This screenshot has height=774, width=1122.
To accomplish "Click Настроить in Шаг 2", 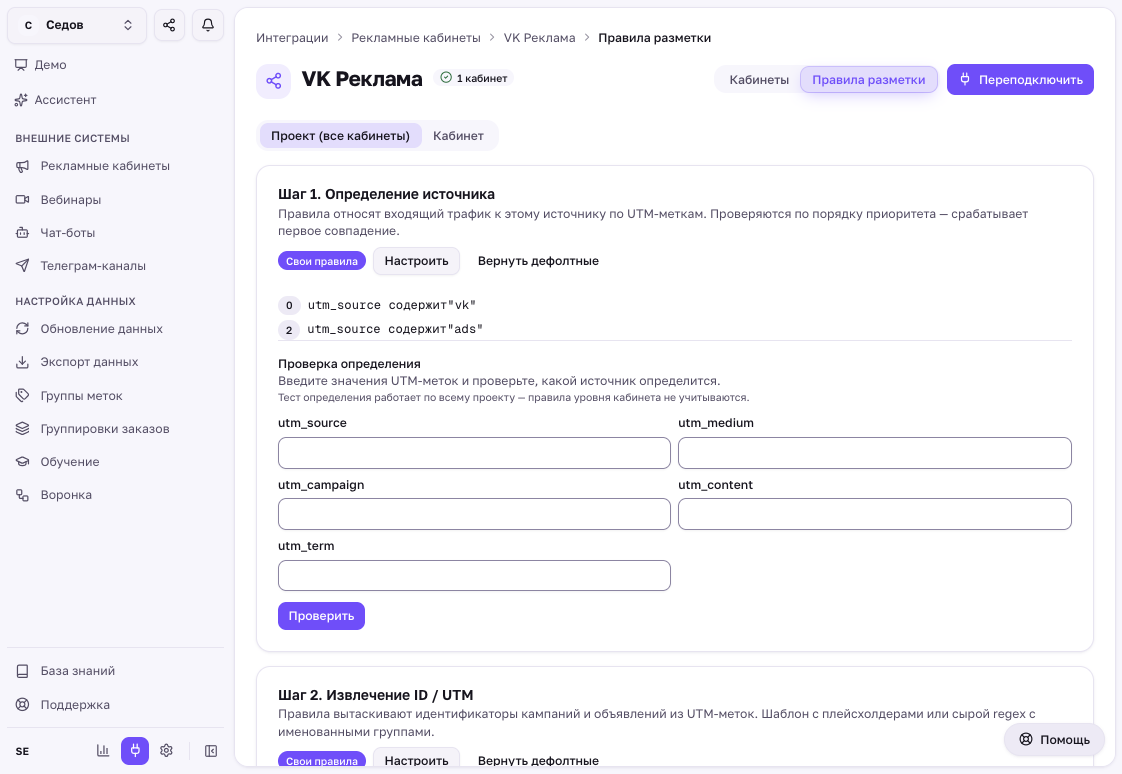I will tap(416, 760).
